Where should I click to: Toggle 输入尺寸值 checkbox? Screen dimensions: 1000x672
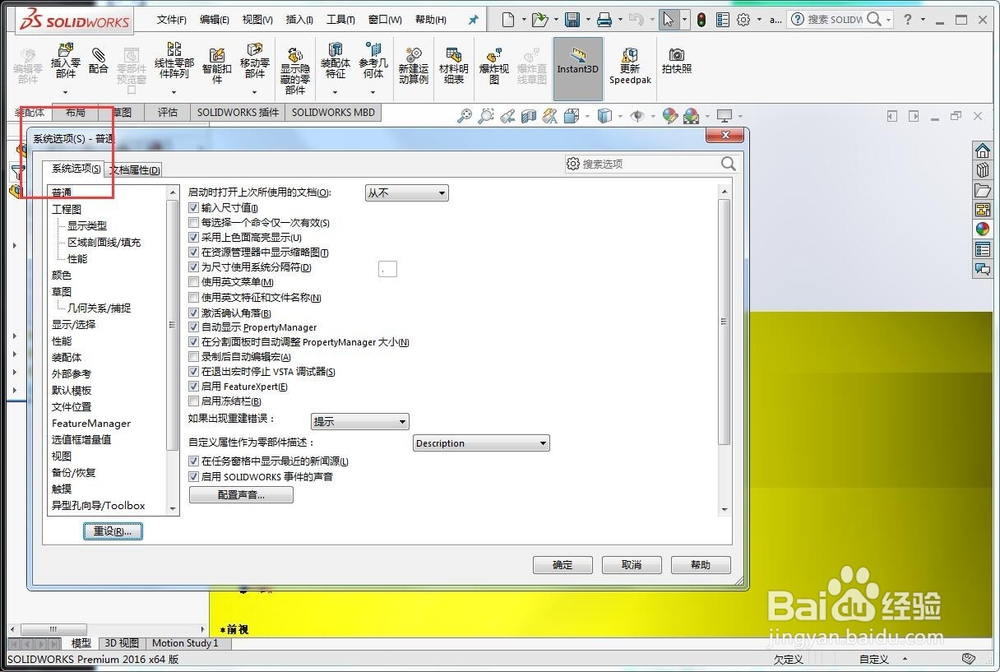[x=194, y=208]
